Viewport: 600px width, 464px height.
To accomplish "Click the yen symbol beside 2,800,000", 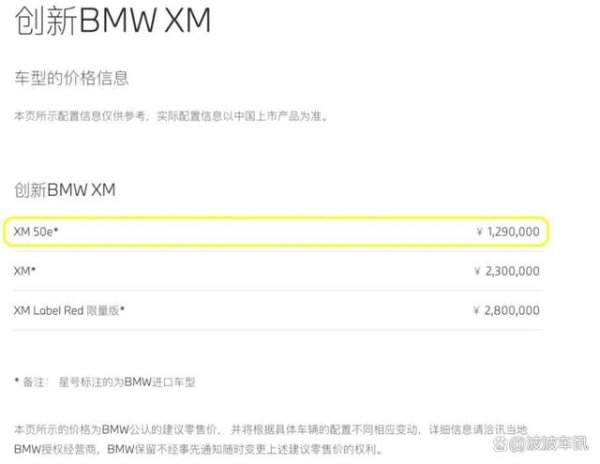I will click(x=476, y=310).
